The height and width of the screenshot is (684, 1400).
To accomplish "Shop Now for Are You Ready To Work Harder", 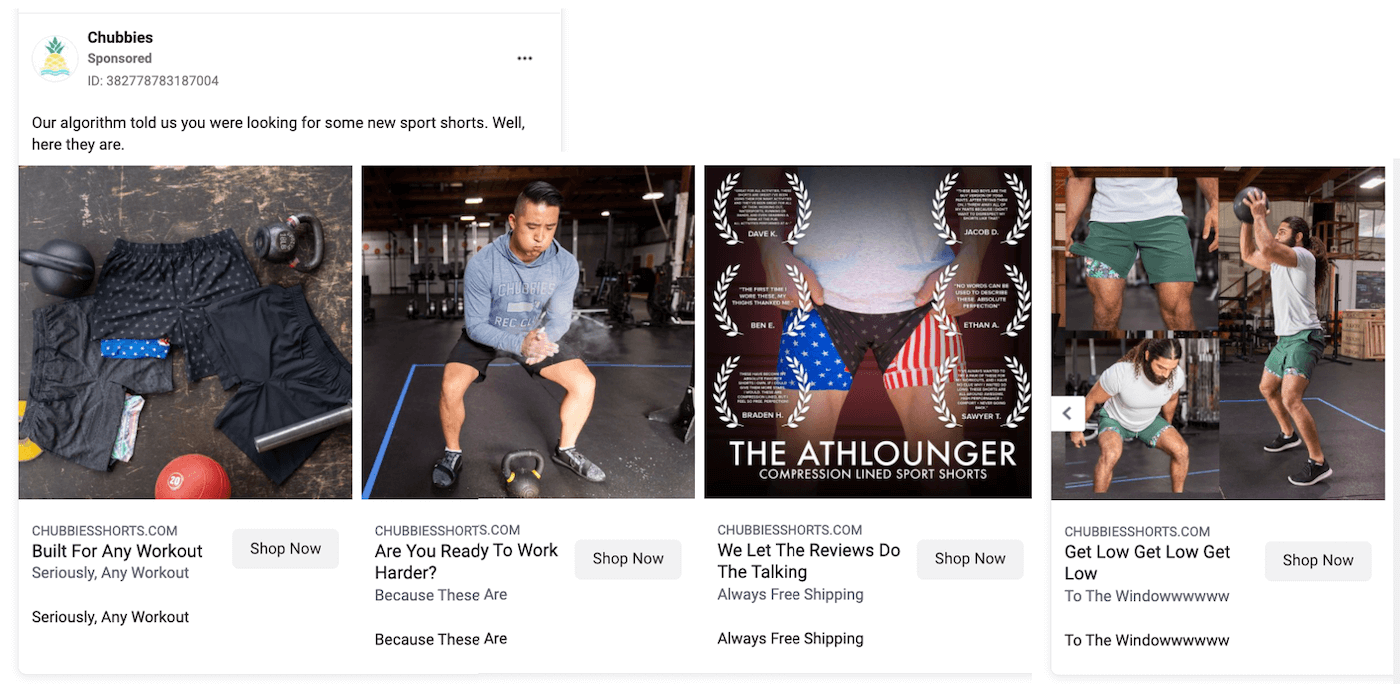I will [x=628, y=559].
